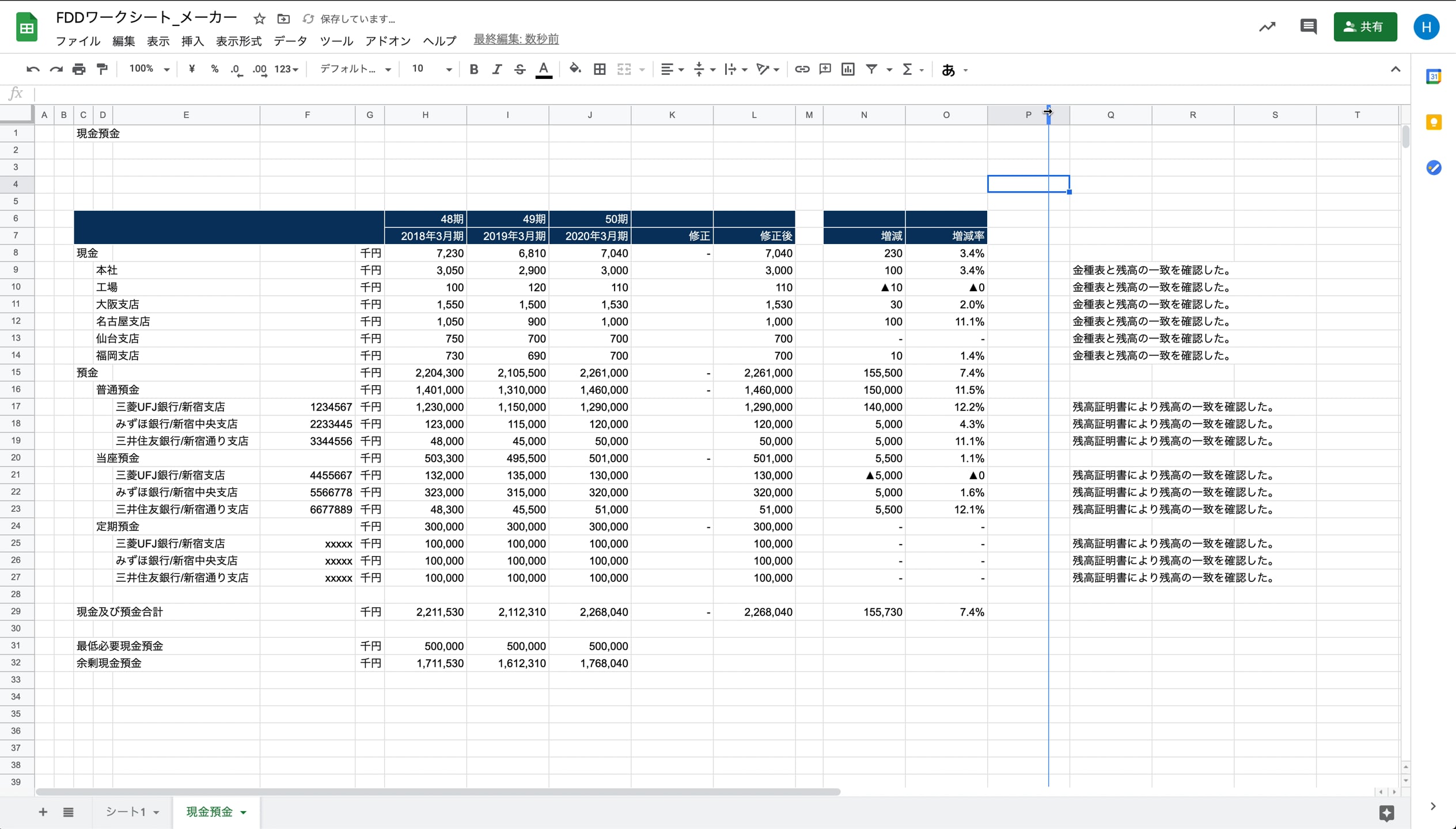
Task: Click the undo icon in toolbar
Action: [32, 70]
